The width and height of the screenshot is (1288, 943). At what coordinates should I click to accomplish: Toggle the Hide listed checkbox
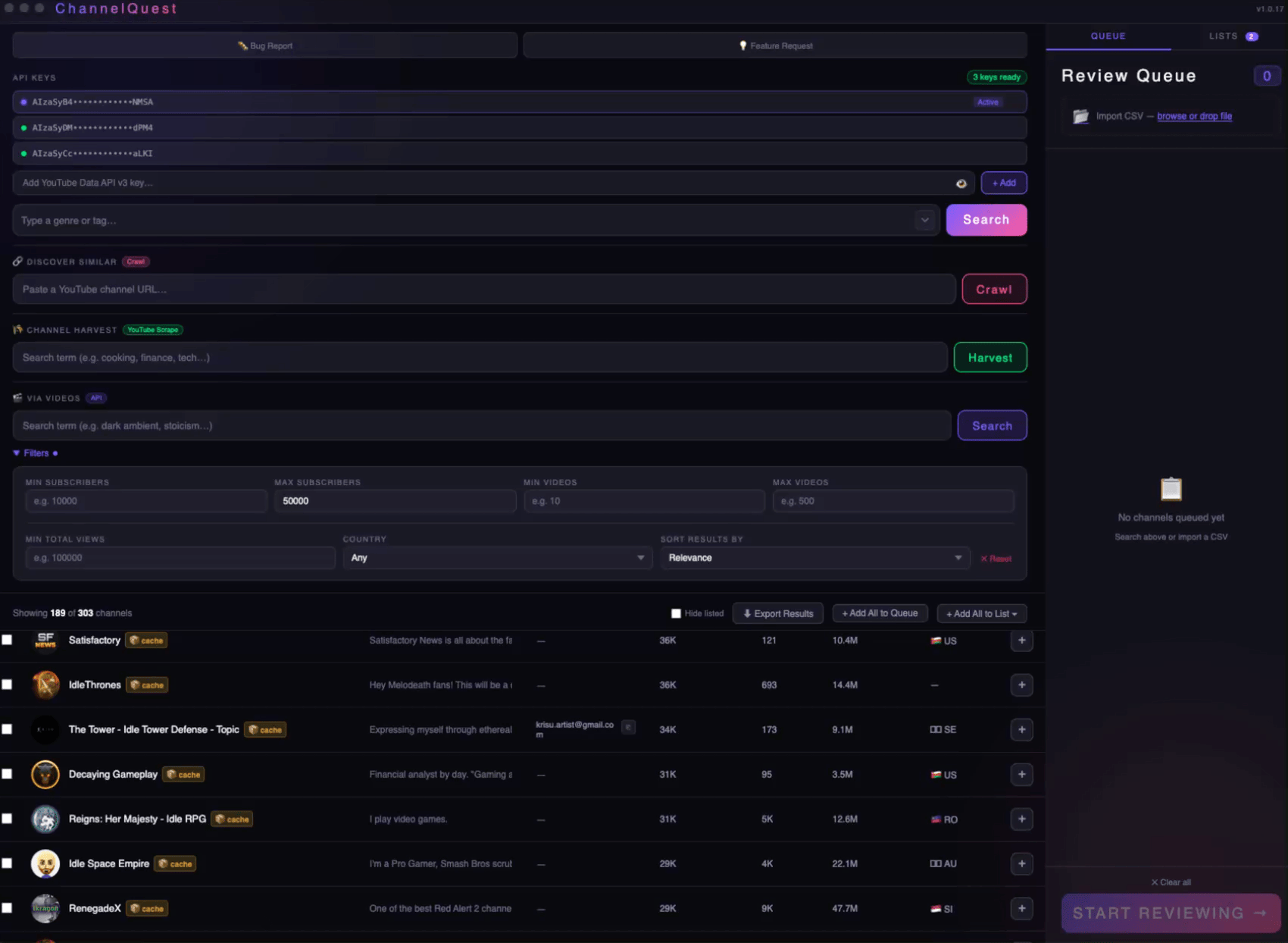[676, 614]
